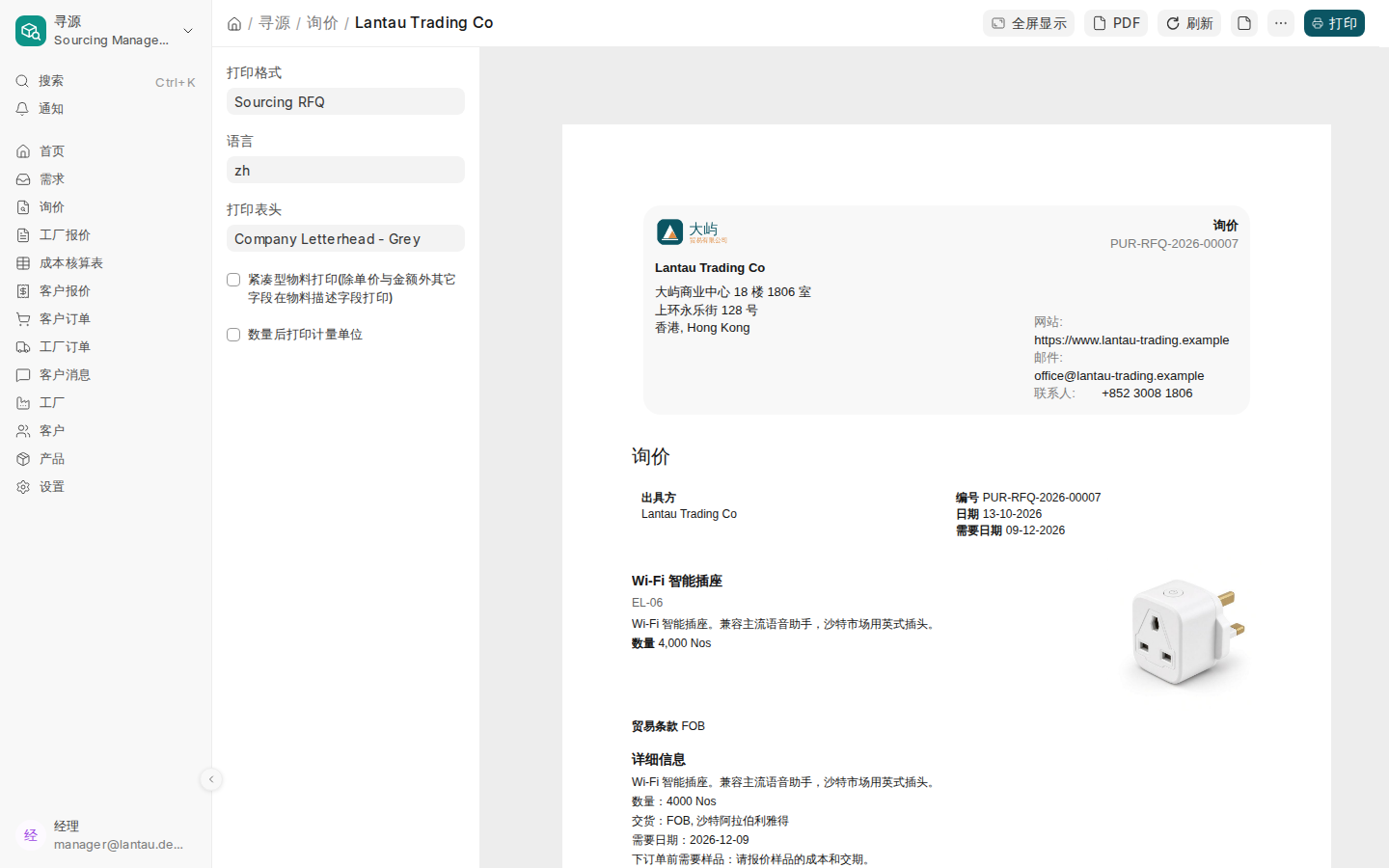Screen dimensions: 1389x868
Task: Open the 工厂订单 truck icon
Action: tap(23, 347)
